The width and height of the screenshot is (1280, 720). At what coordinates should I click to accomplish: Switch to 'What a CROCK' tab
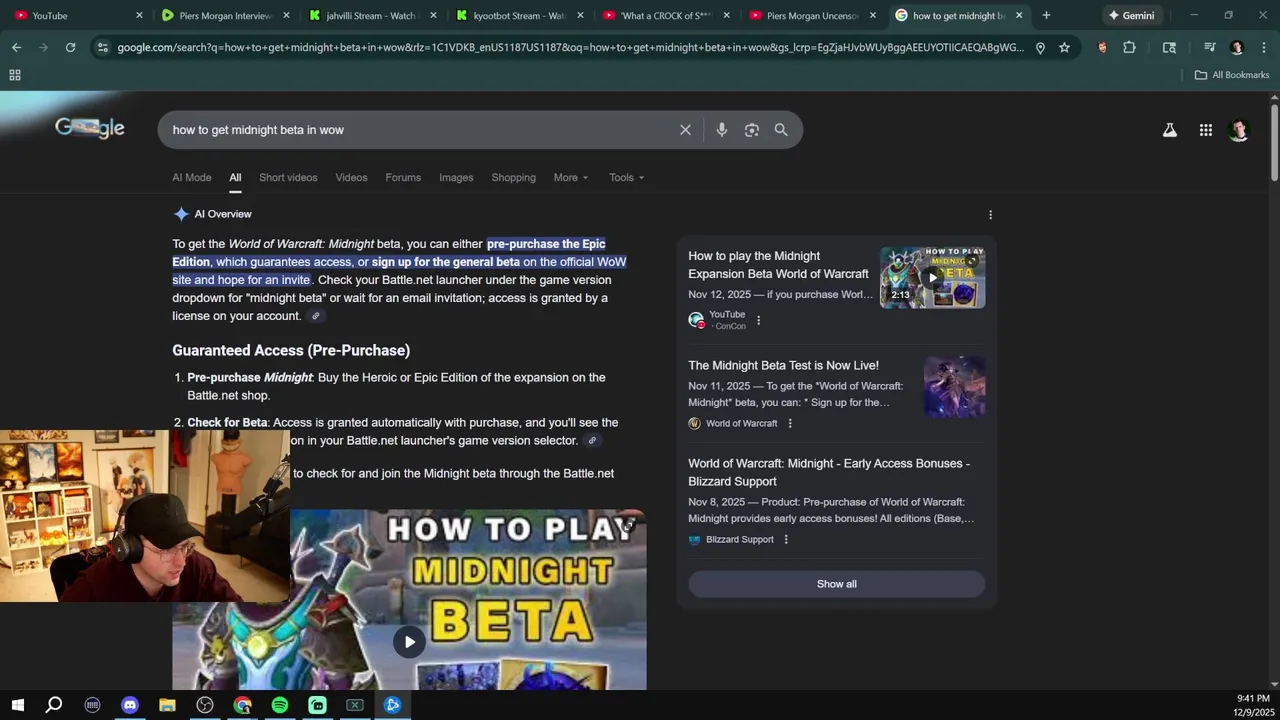[665, 15]
